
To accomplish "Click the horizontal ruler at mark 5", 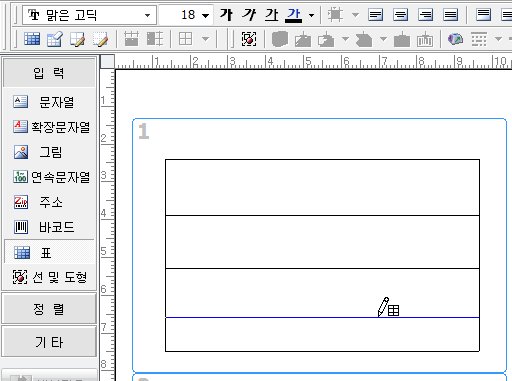I will coord(308,62).
